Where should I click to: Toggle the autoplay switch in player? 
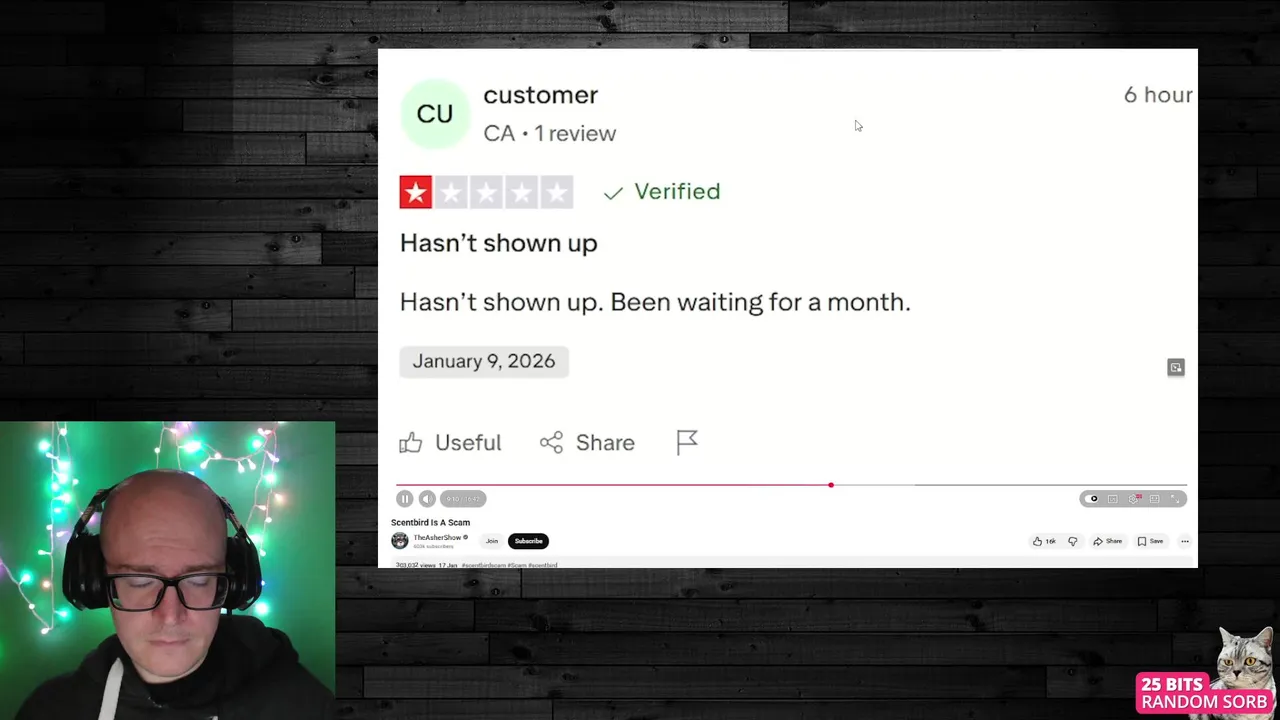1092,499
